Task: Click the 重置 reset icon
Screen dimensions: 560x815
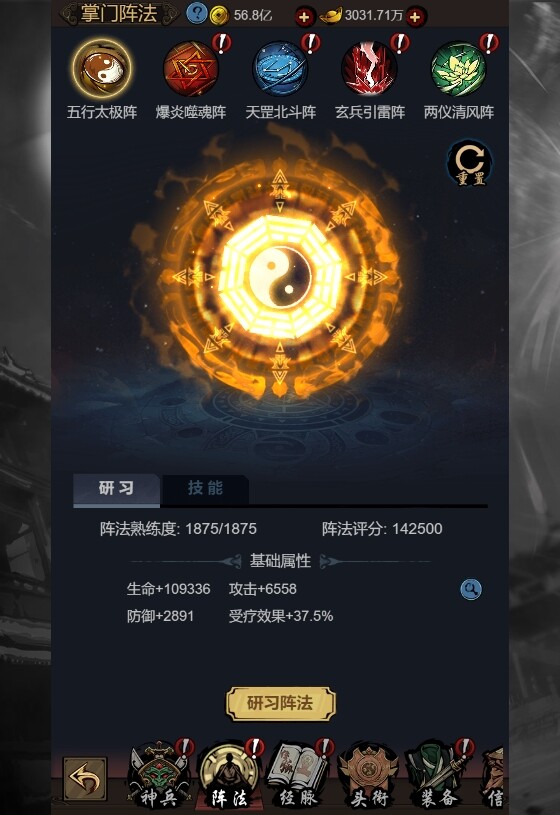Action: point(470,163)
